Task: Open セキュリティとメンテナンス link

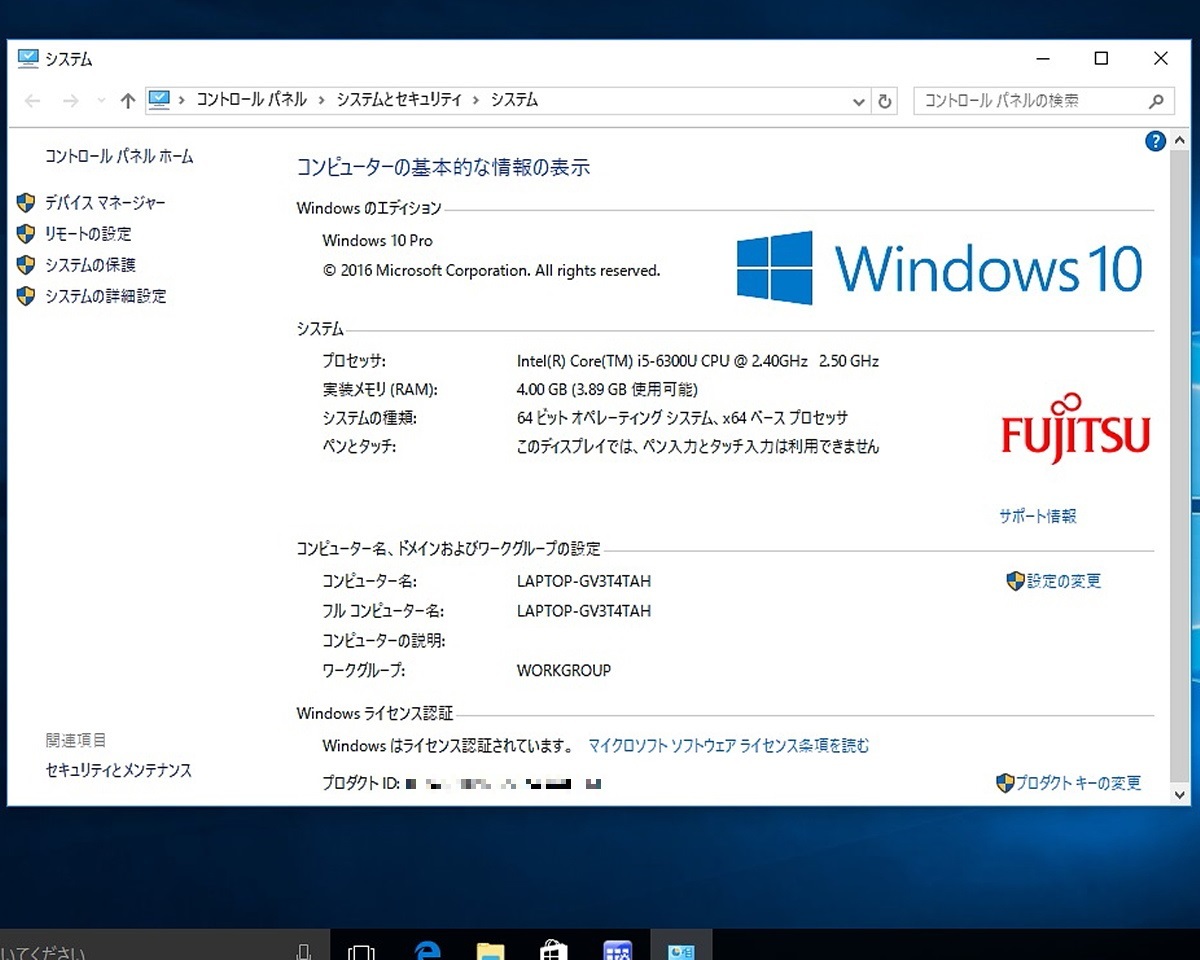Action: (x=118, y=771)
